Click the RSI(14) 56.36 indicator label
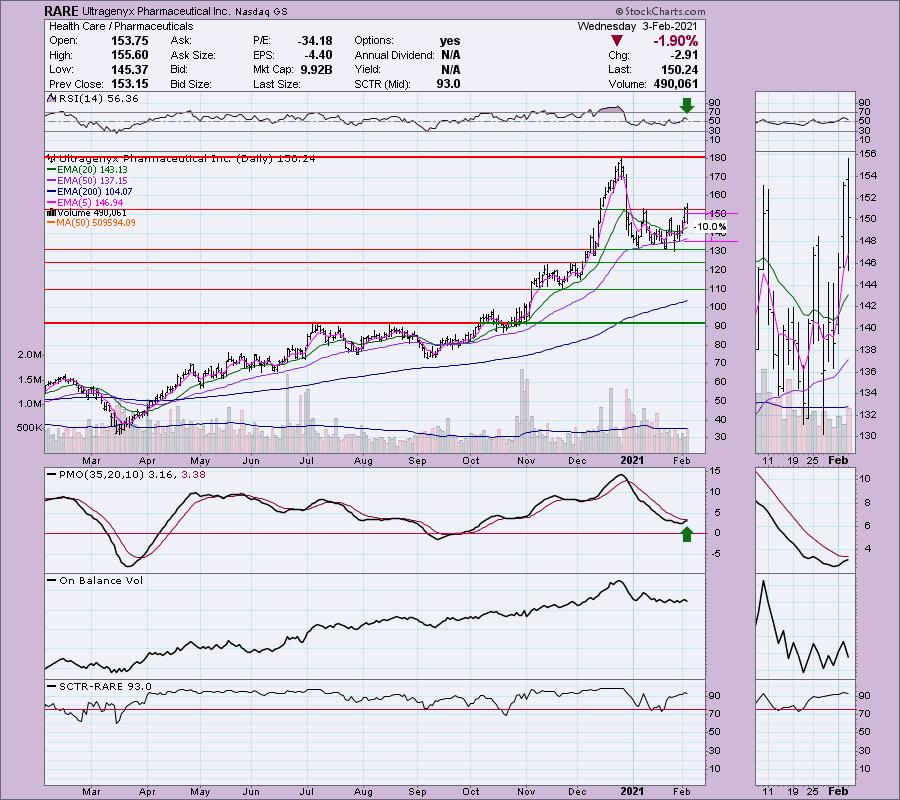This screenshot has width=900, height=800. [x=93, y=99]
